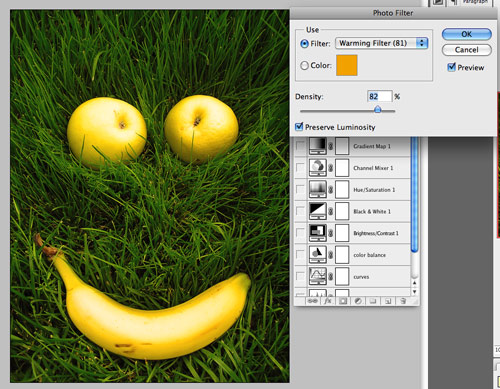500x389 pixels.
Task: Click the delete layer trash icon
Action: coord(403,301)
